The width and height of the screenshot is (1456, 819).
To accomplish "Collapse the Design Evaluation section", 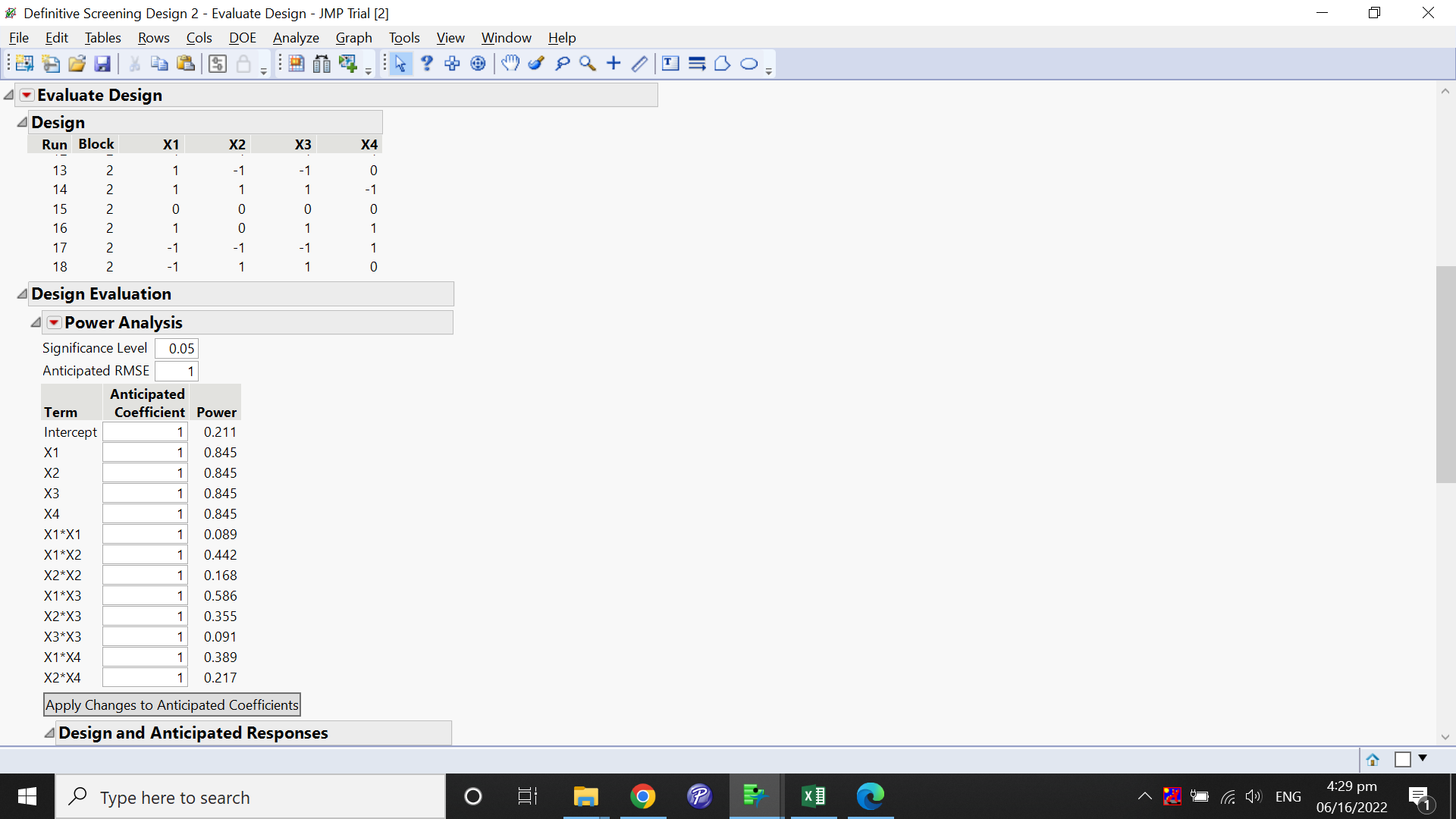I will 21,293.
